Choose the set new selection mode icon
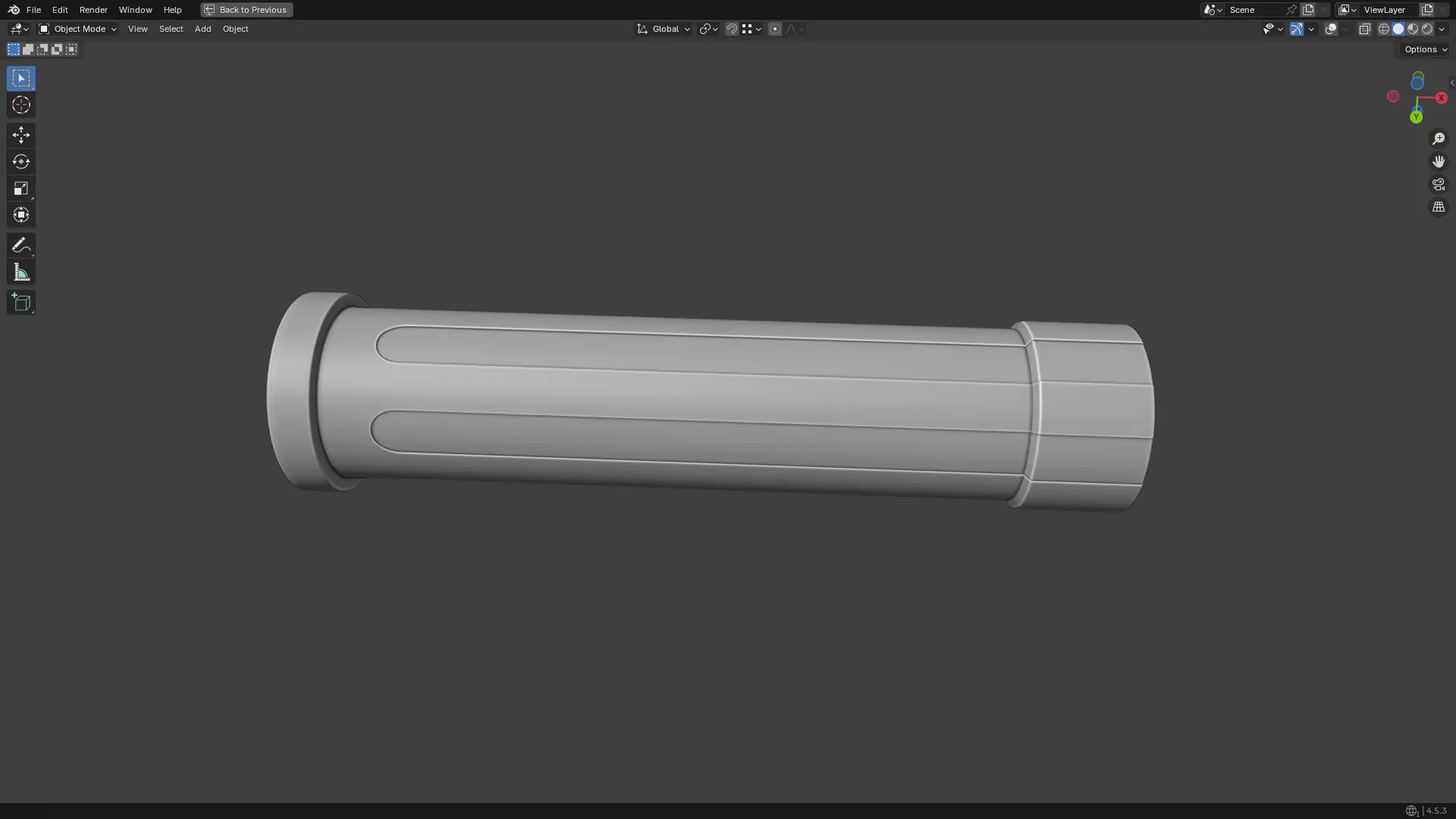The width and height of the screenshot is (1456, 819). (14, 49)
